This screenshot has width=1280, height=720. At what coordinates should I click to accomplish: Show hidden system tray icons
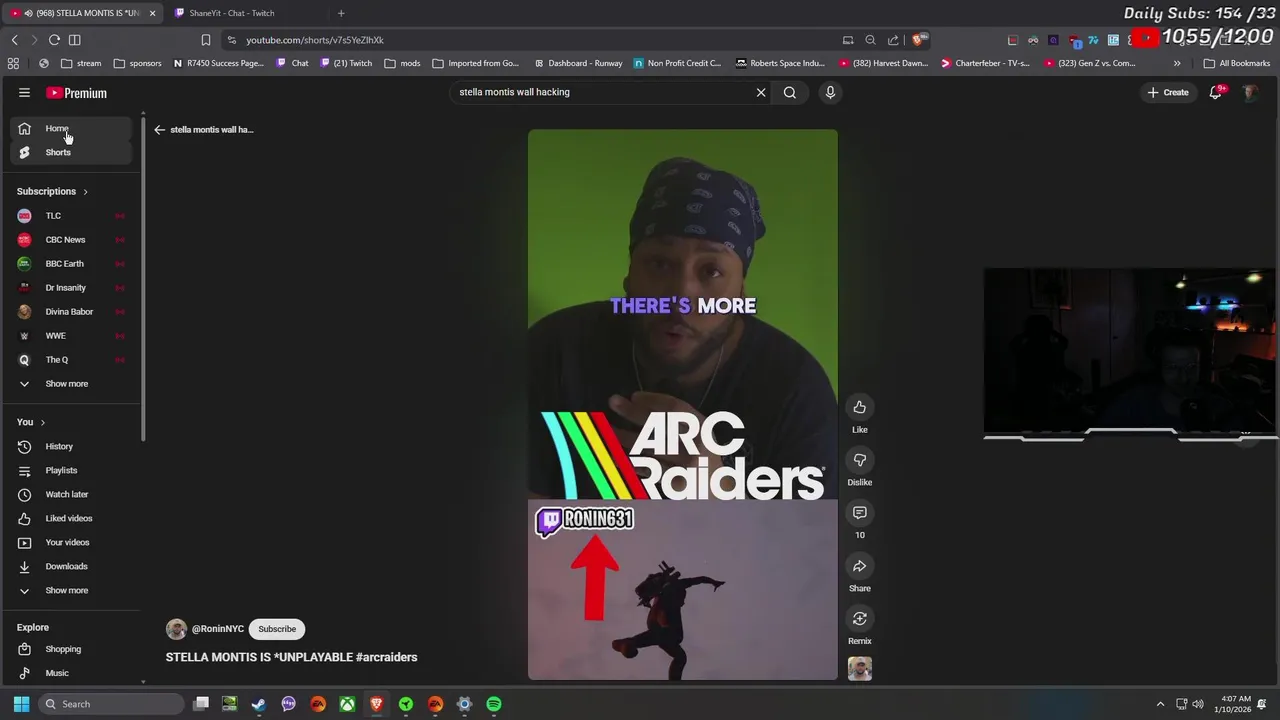pyautogui.click(x=1160, y=704)
